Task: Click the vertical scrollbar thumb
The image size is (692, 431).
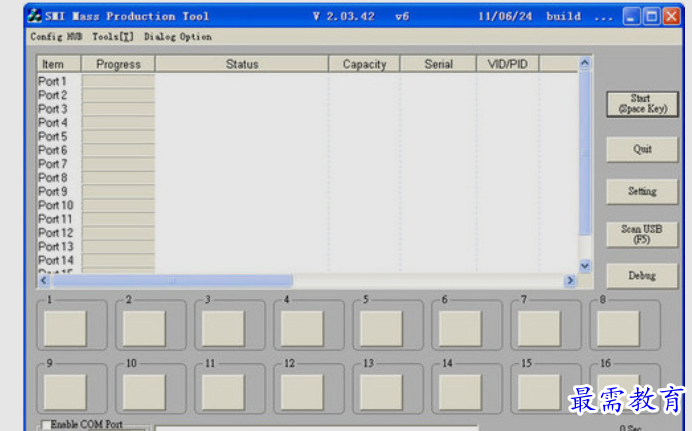Action: (585, 153)
